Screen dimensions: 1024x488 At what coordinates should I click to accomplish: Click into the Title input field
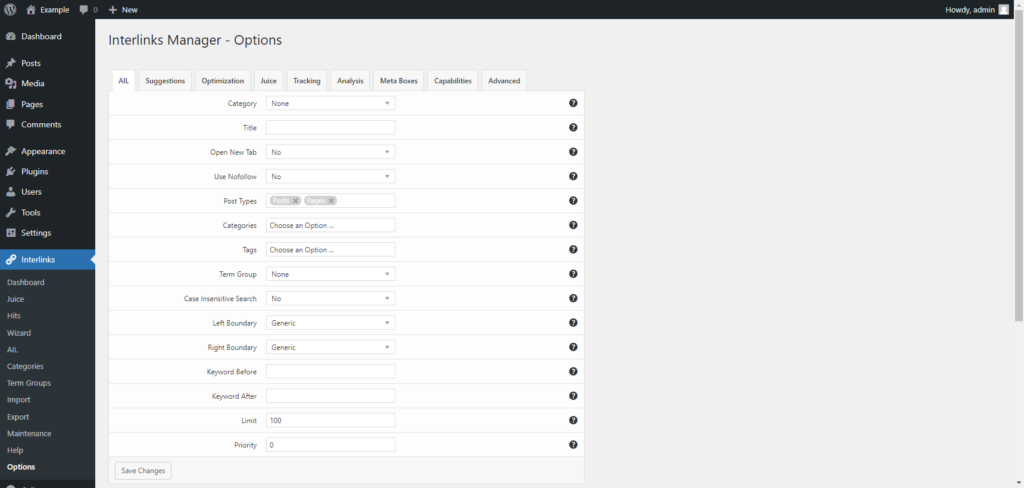coord(330,127)
